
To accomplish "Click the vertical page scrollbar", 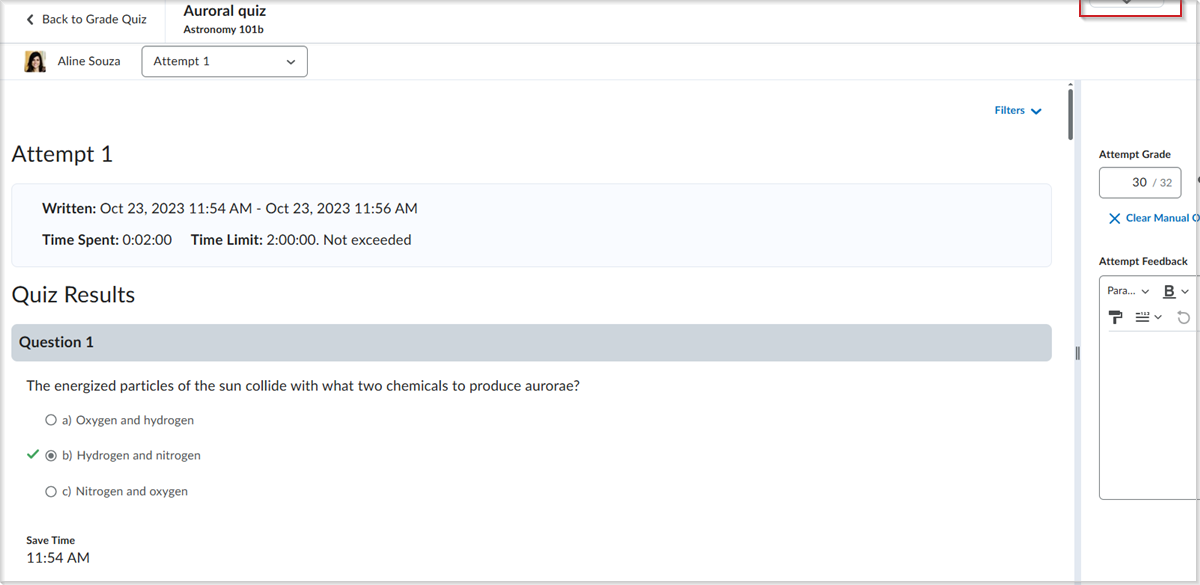I will [1070, 112].
